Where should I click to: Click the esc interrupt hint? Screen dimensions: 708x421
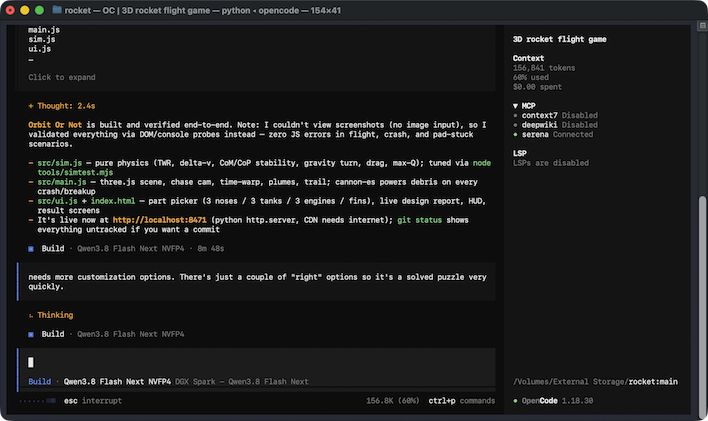(93, 401)
